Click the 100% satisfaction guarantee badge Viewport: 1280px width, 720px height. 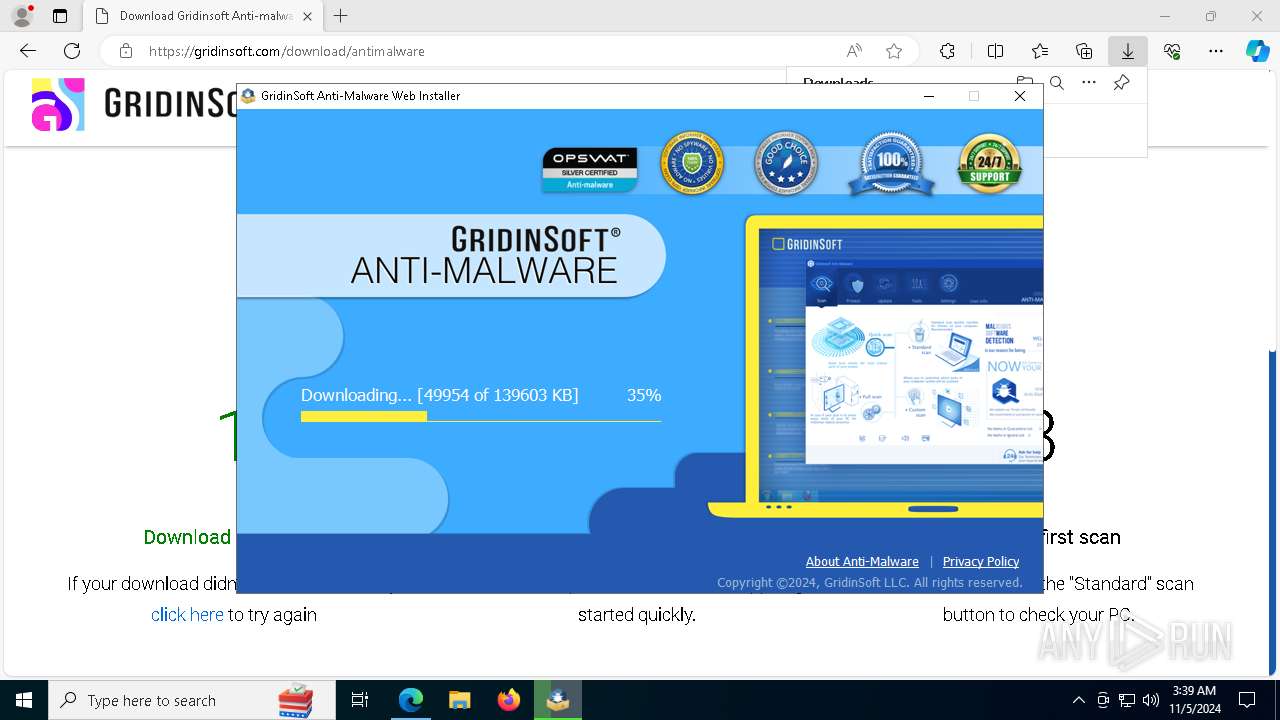pyautogui.click(x=890, y=163)
